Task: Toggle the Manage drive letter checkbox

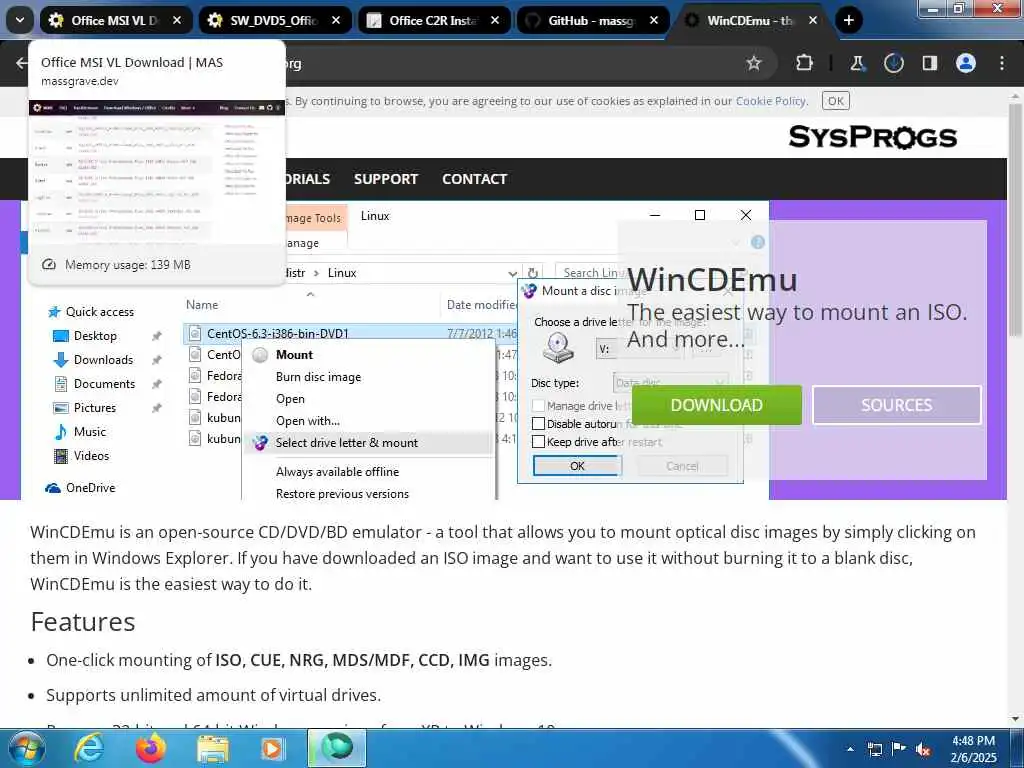Action: pos(538,406)
